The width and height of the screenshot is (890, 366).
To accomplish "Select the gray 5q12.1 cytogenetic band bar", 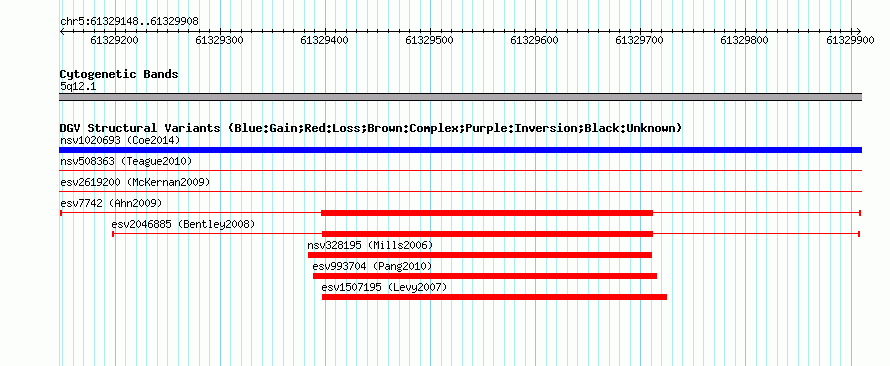I will click(x=460, y=97).
